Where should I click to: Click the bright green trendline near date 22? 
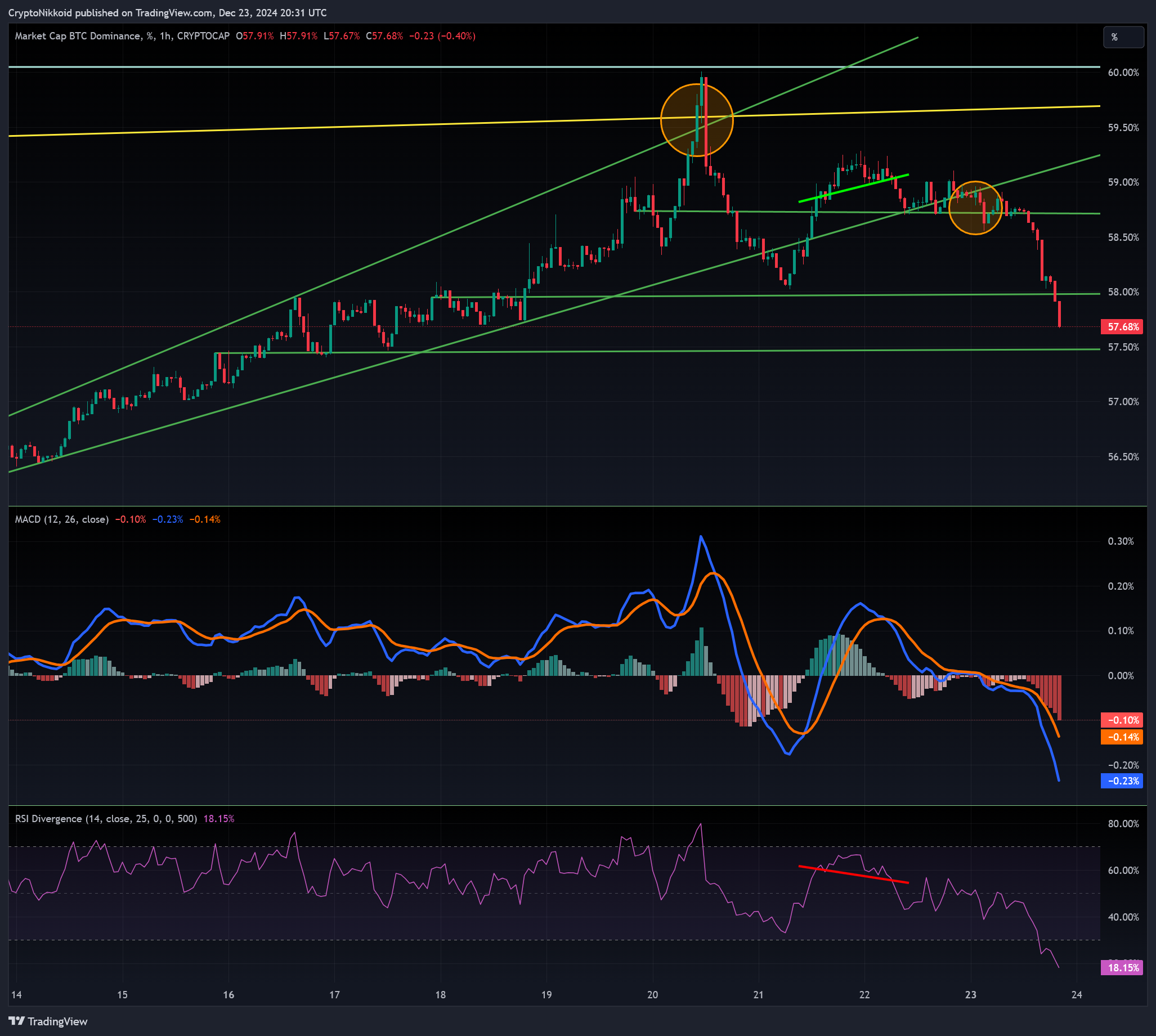tap(854, 188)
